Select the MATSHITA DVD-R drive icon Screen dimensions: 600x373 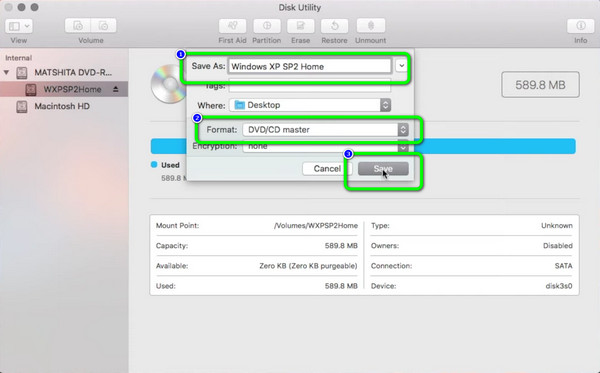click(22, 73)
